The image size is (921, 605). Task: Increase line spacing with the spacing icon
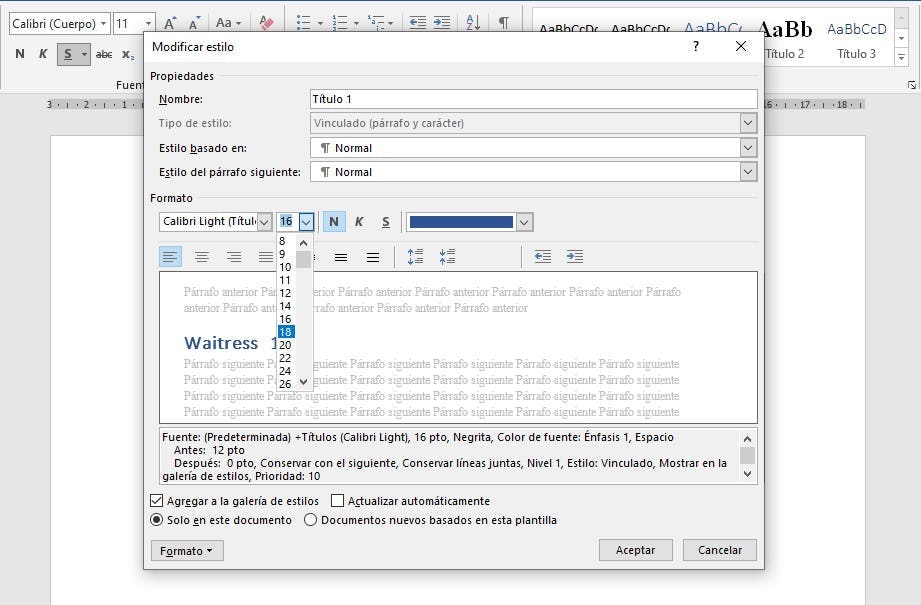coord(415,257)
